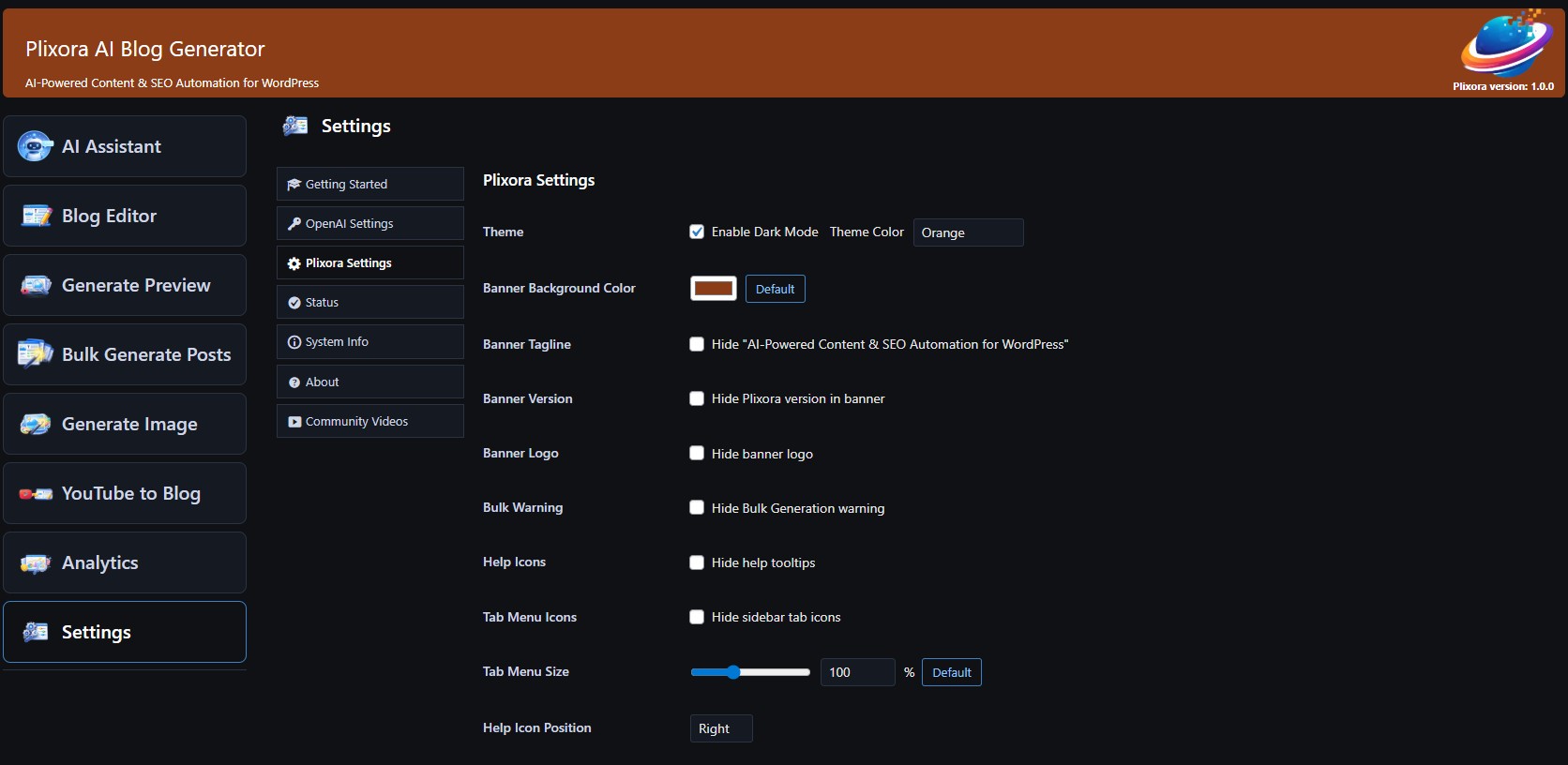This screenshot has width=1568, height=765.
Task: Click the Tab Menu Size percentage field
Action: coord(857,672)
